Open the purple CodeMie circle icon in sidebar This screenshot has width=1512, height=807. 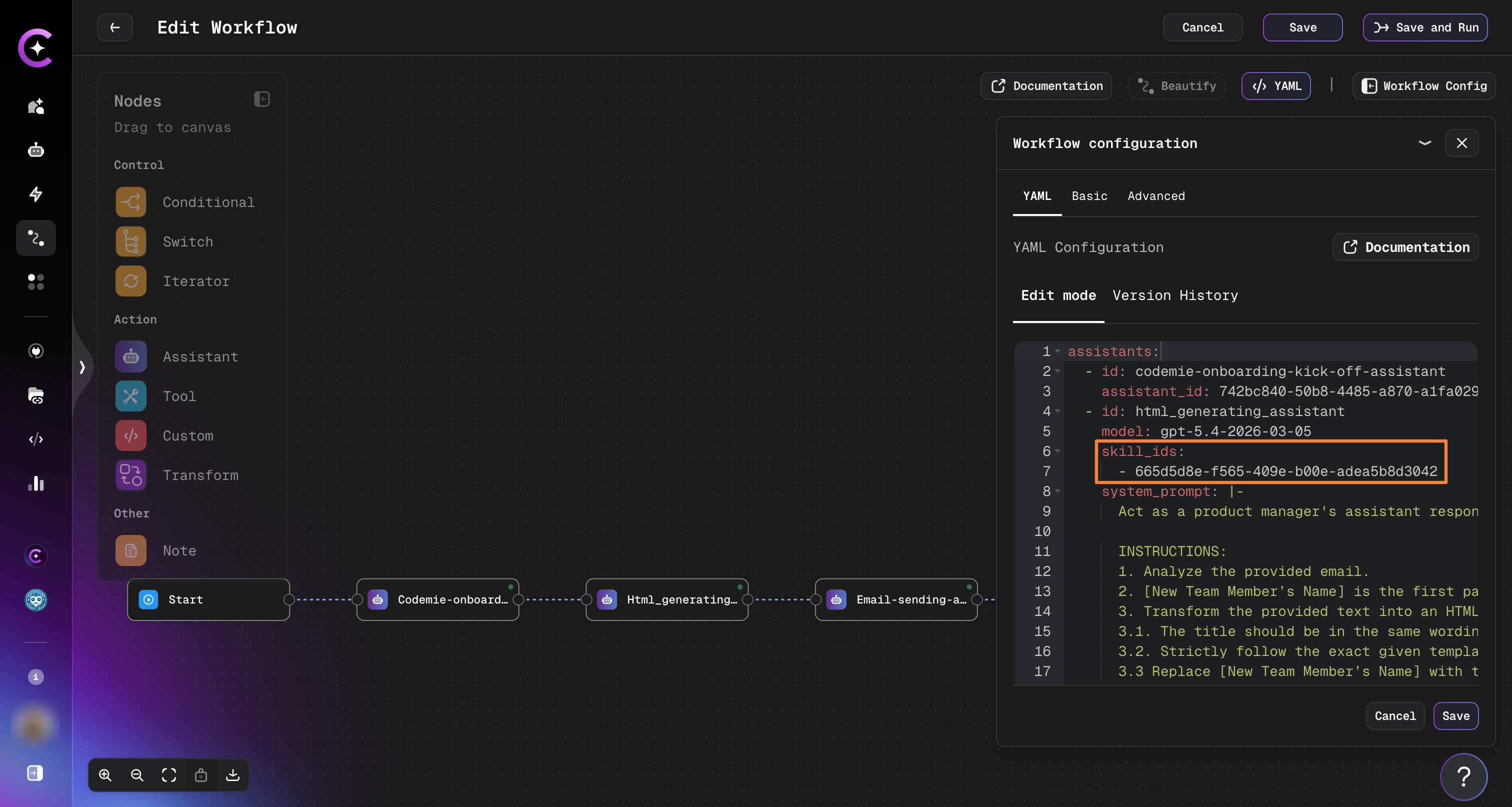[36, 556]
